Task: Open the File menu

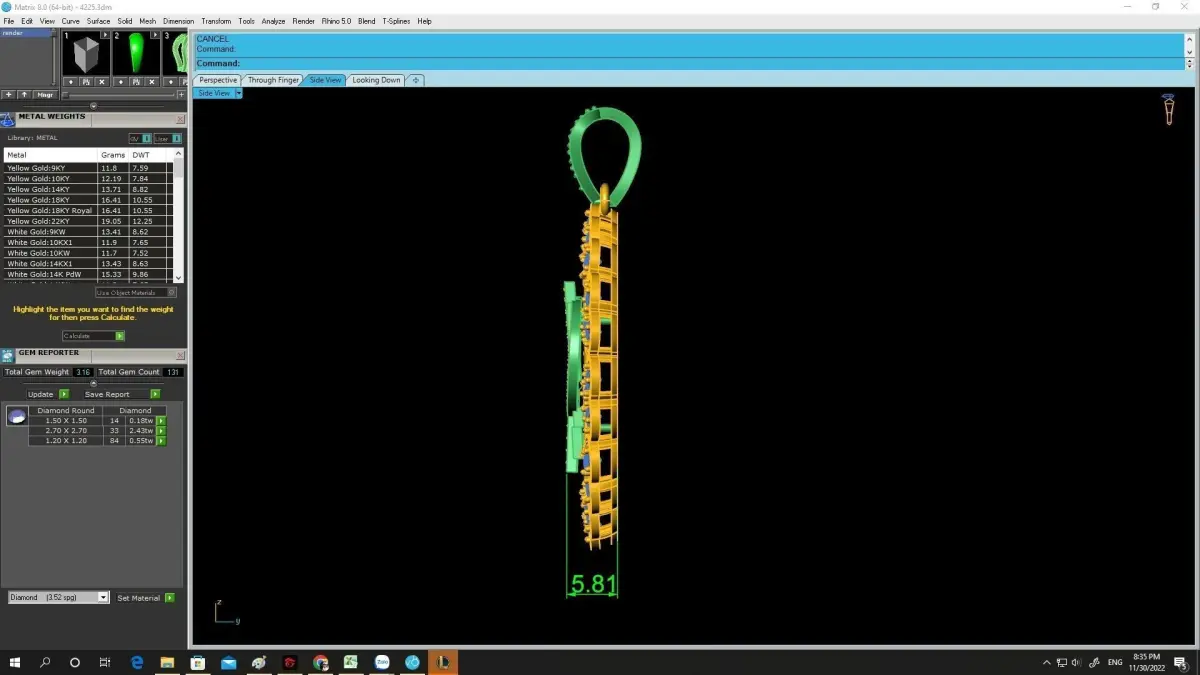Action: [x=9, y=21]
